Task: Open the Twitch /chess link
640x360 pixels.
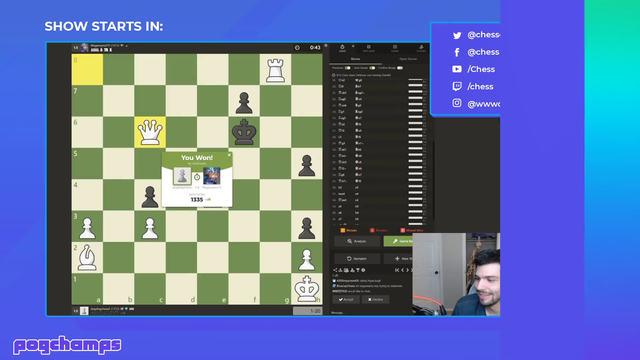Action: [x=480, y=87]
